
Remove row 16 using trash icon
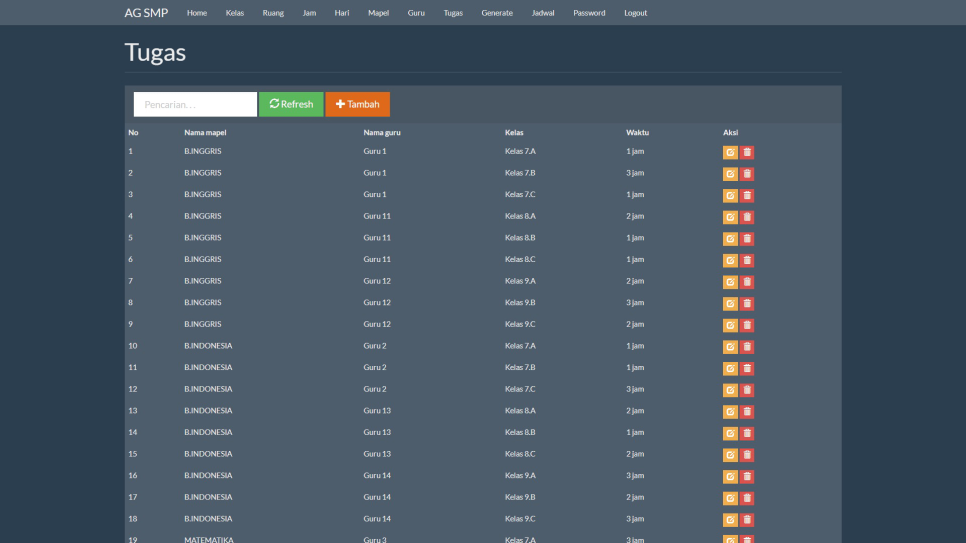(x=747, y=477)
